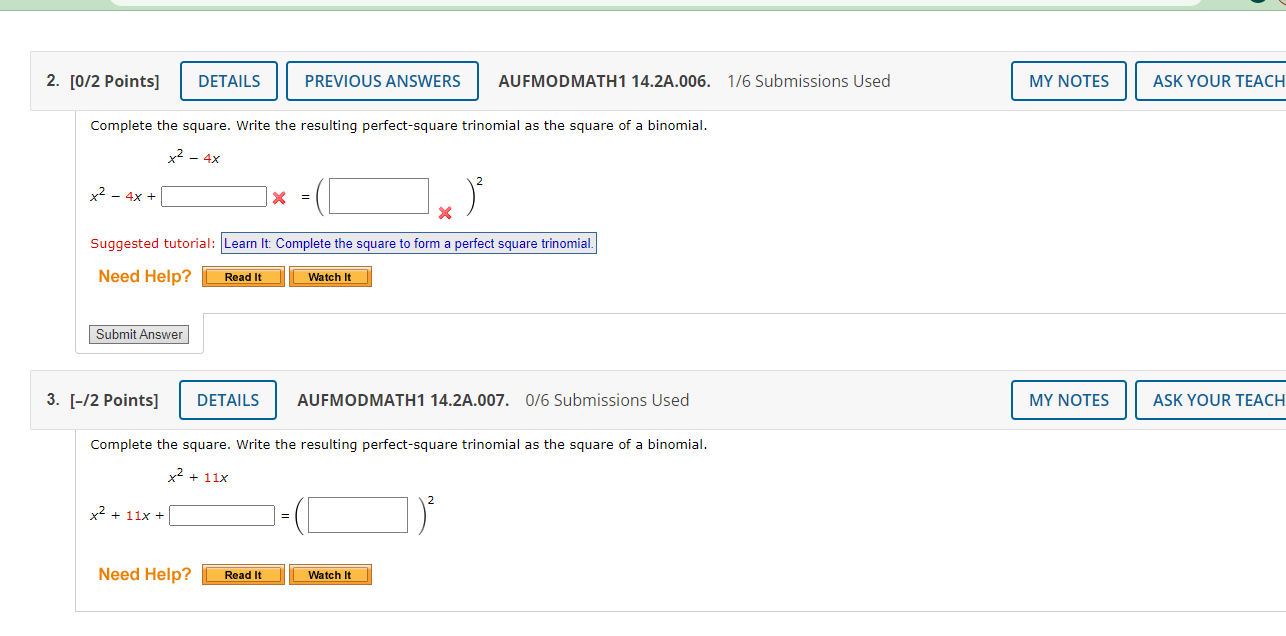This screenshot has height=636, width=1286.
Task: Open MY NOTES for question 3
Action: tap(1068, 400)
